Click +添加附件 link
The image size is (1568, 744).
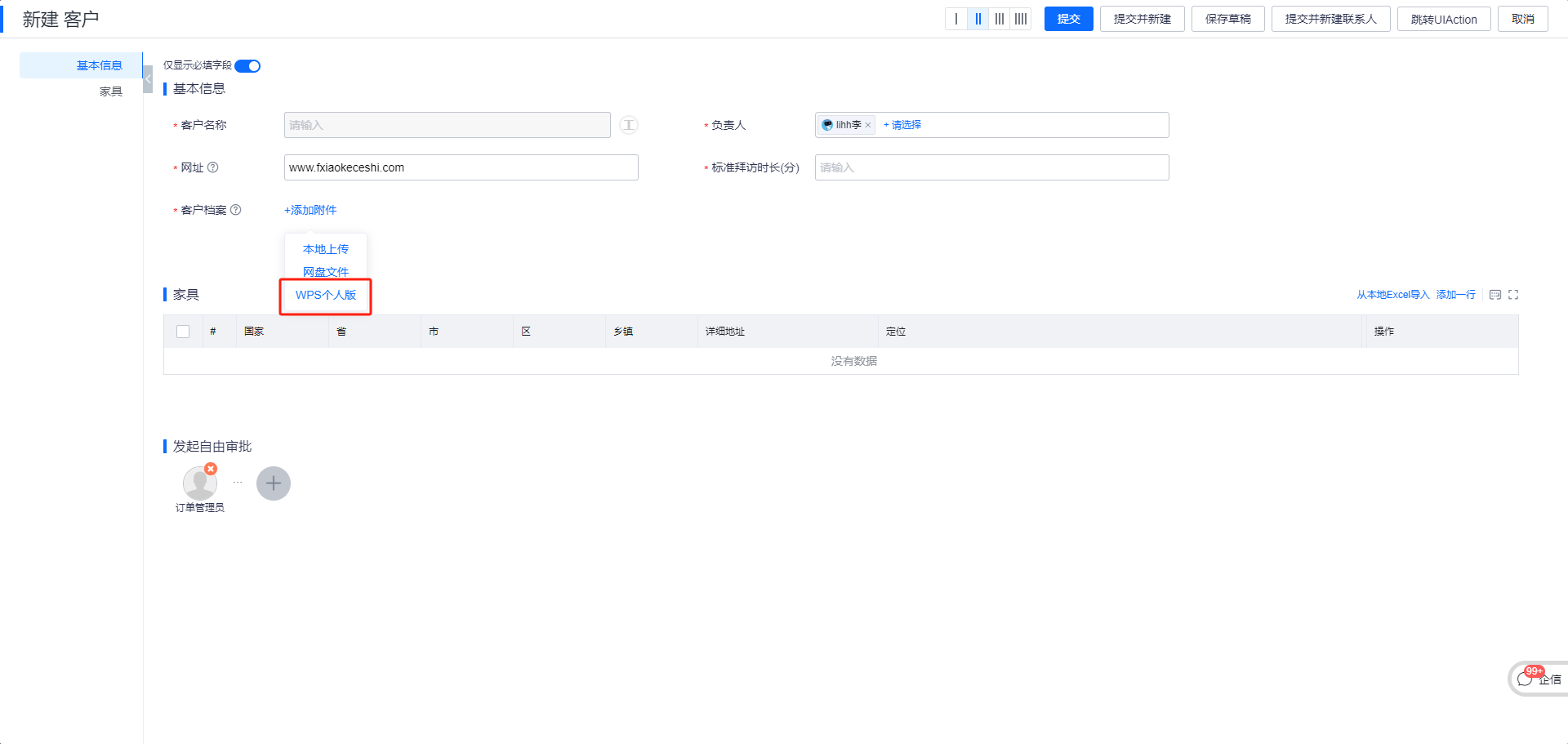click(x=310, y=210)
